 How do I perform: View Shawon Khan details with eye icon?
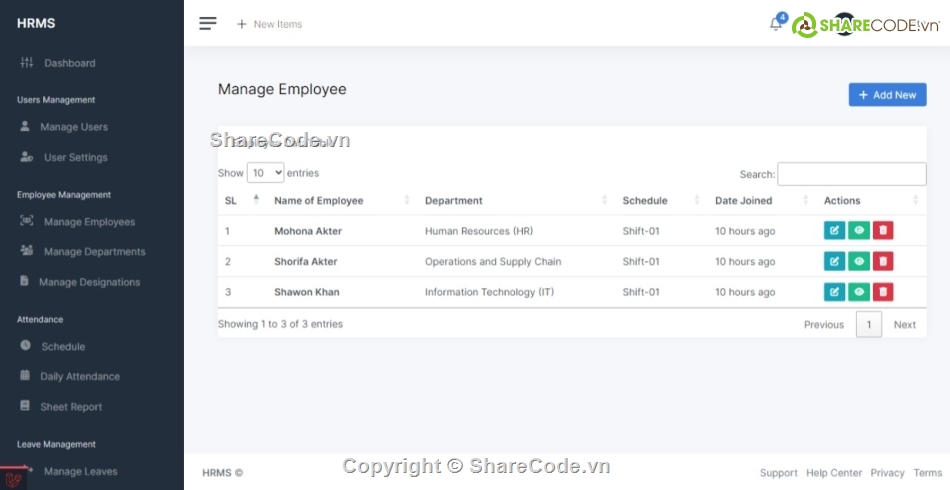tap(858, 292)
